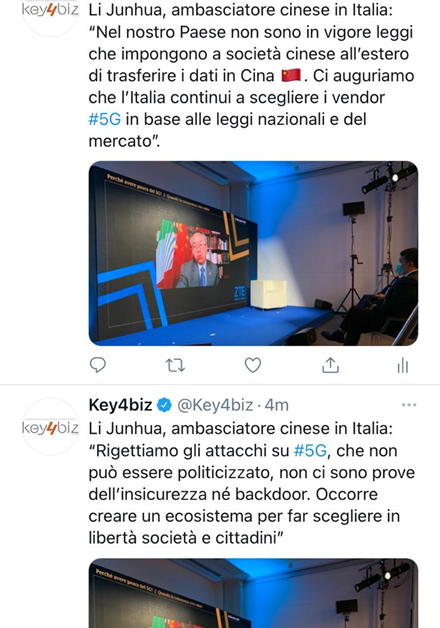Open first tweet text about data laws
The height and width of the screenshot is (628, 440).
click(x=251, y=76)
